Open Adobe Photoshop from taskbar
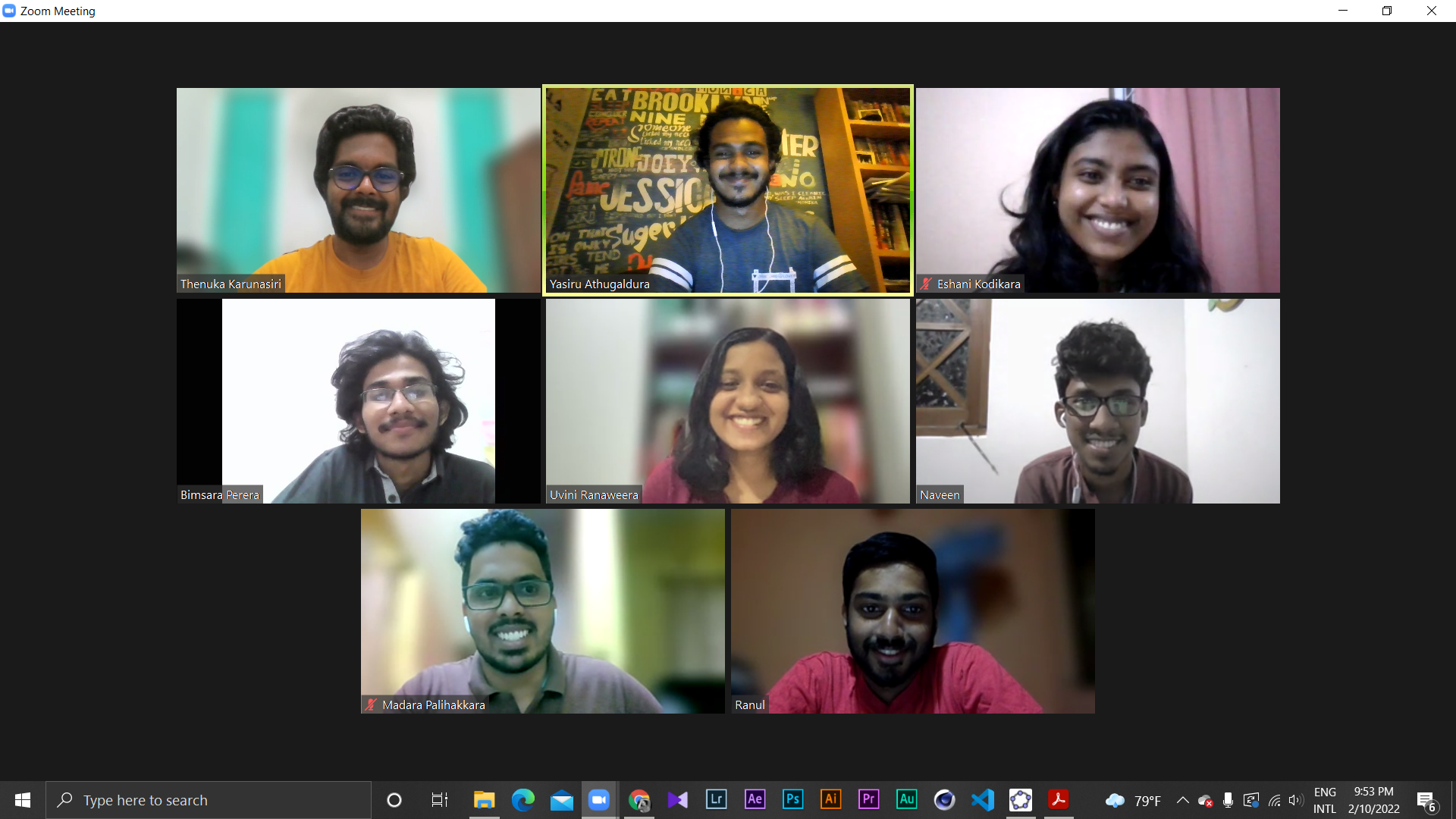Image resolution: width=1456 pixels, height=819 pixels. click(x=792, y=799)
